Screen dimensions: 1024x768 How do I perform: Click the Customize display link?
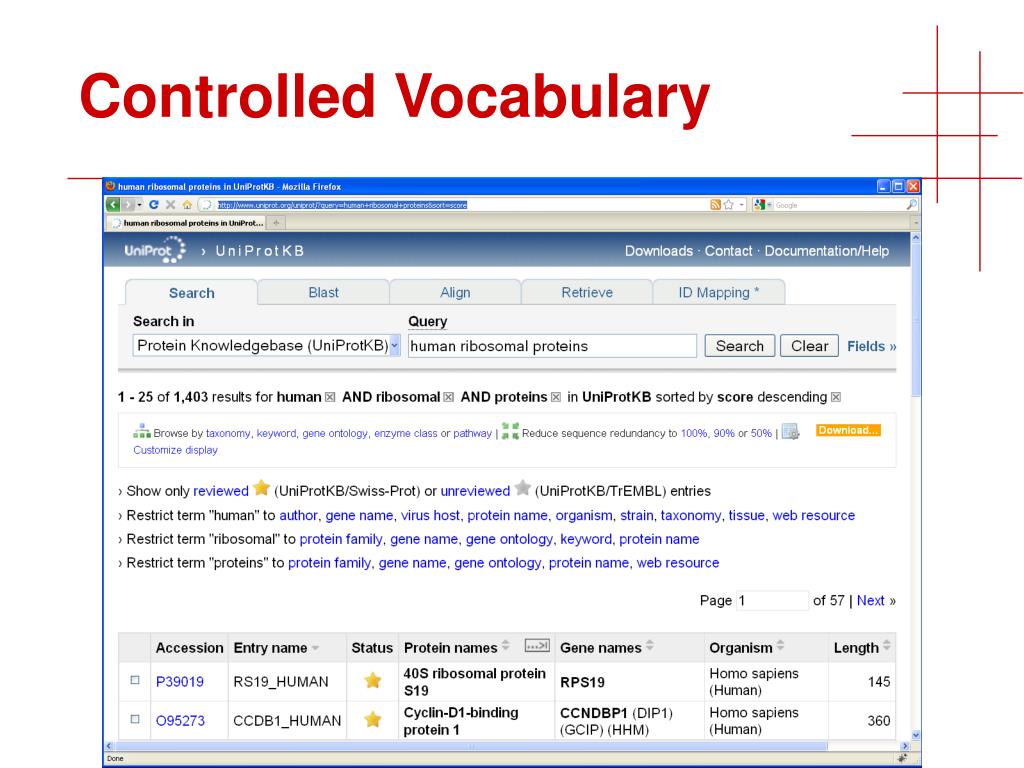coord(176,450)
